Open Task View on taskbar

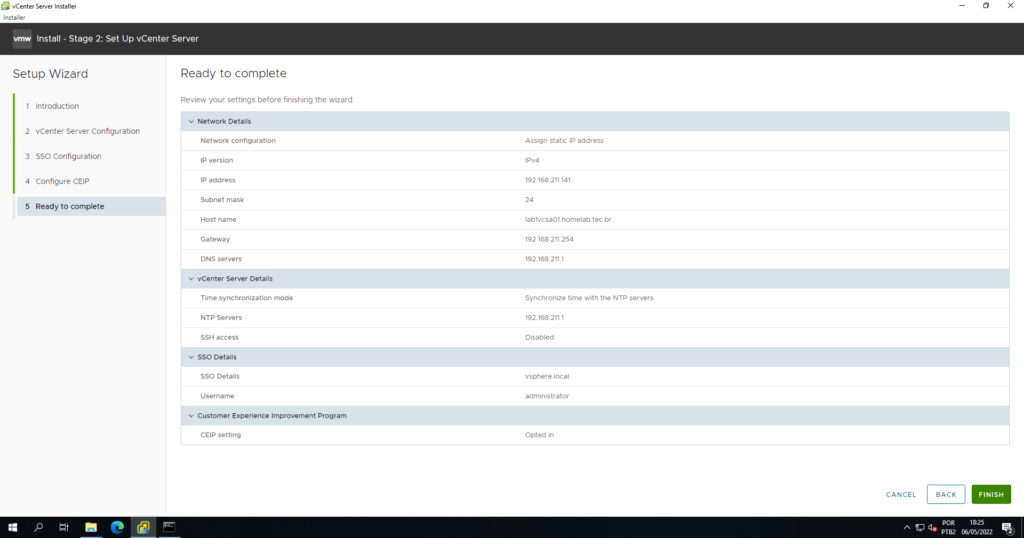click(63, 528)
